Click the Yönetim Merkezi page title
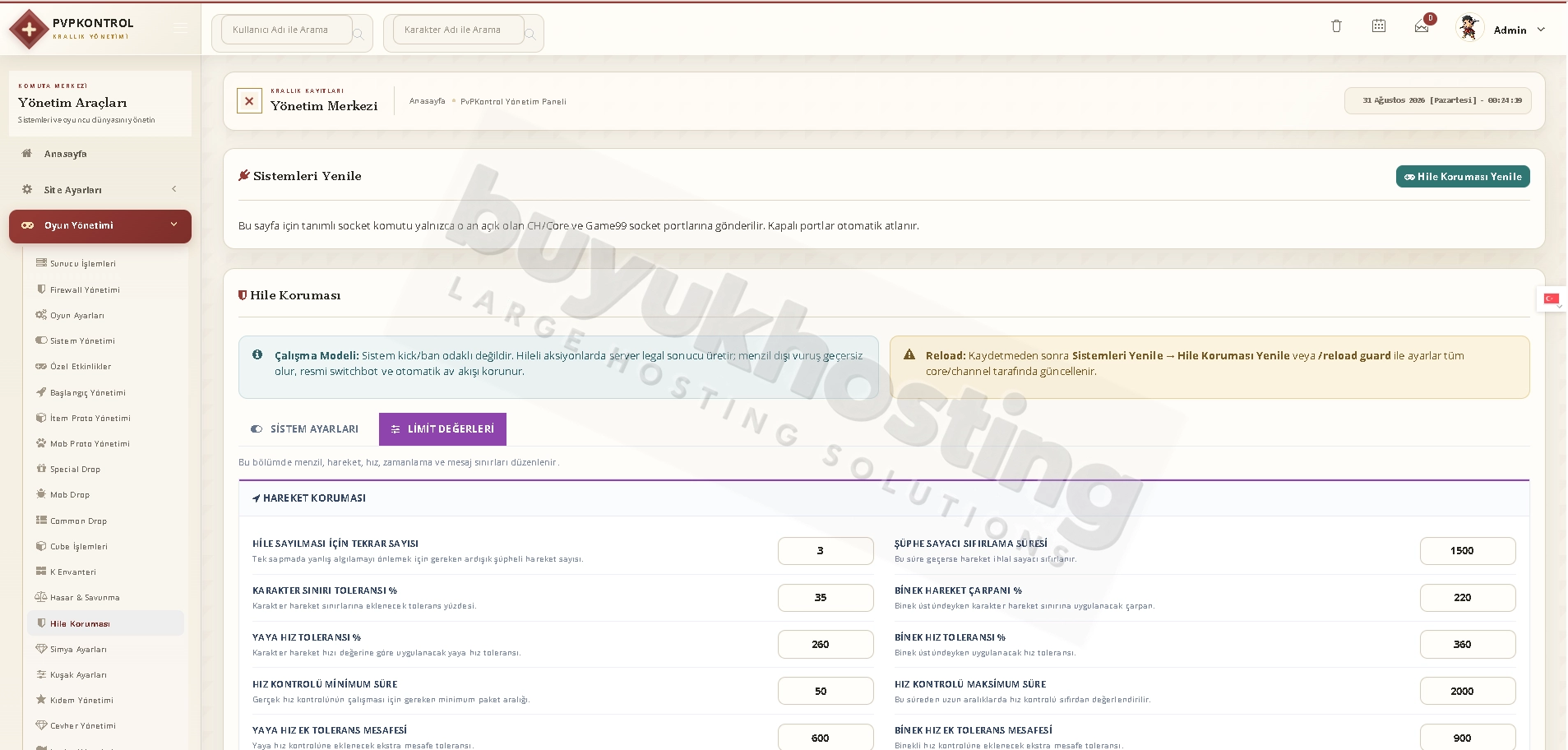The height and width of the screenshot is (750, 1568). pos(324,106)
